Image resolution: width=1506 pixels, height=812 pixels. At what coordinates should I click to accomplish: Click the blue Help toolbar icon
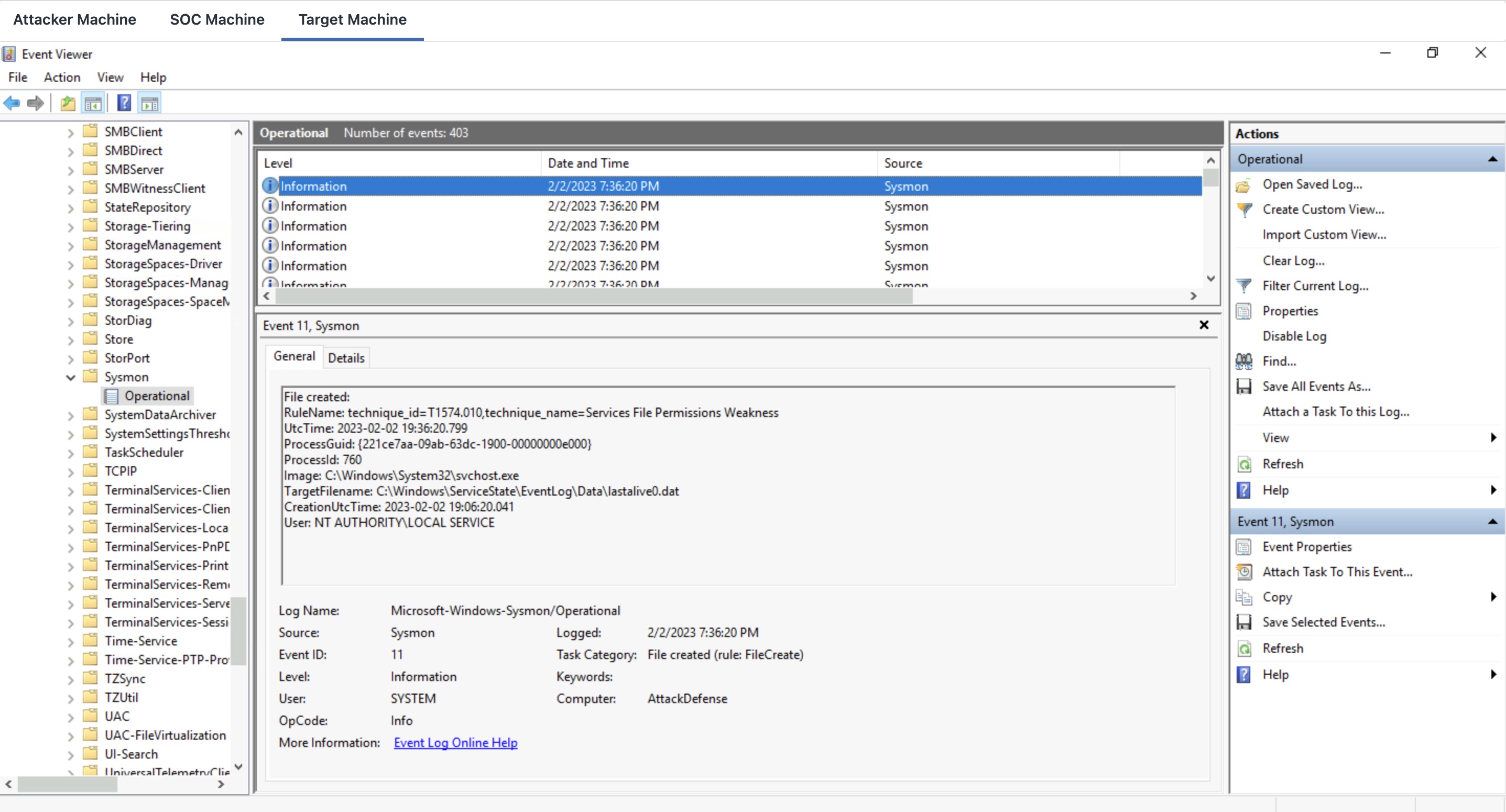click(124, 104)
